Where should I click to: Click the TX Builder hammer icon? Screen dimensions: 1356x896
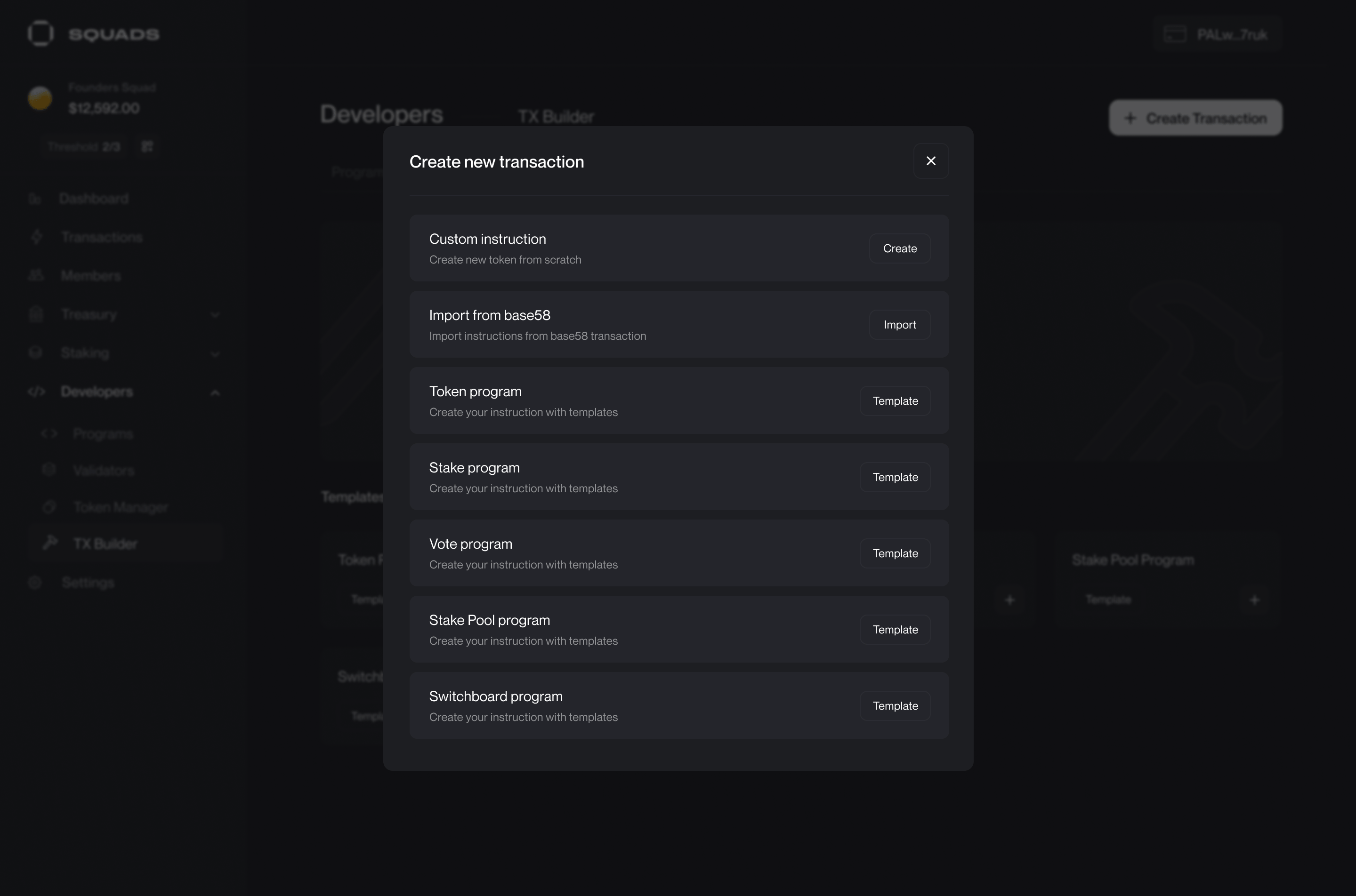tap(50, 542)
